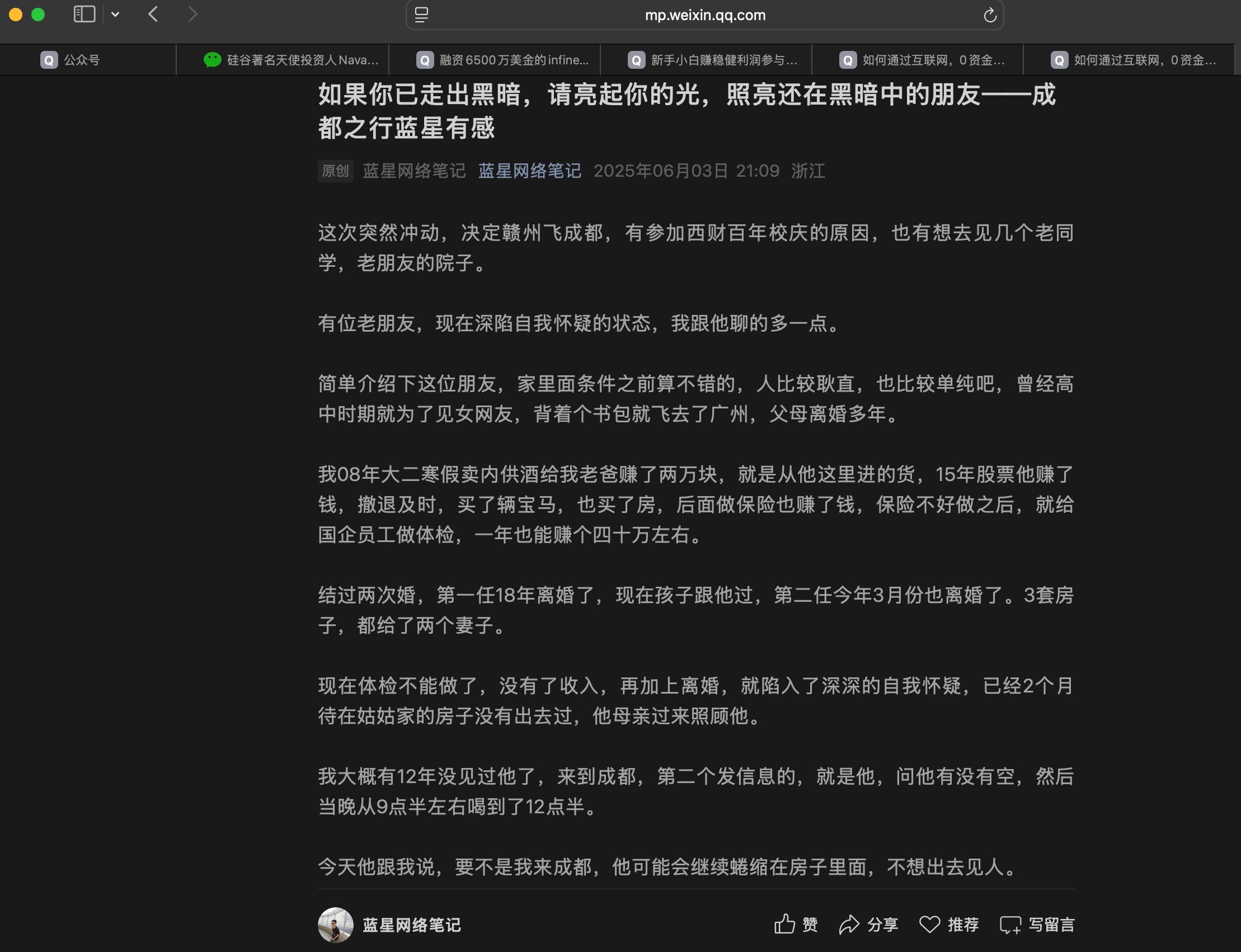This screenshot has width=1241, height=952.
Task: Click the heart recommend icon
Action: tap(929, 924)
